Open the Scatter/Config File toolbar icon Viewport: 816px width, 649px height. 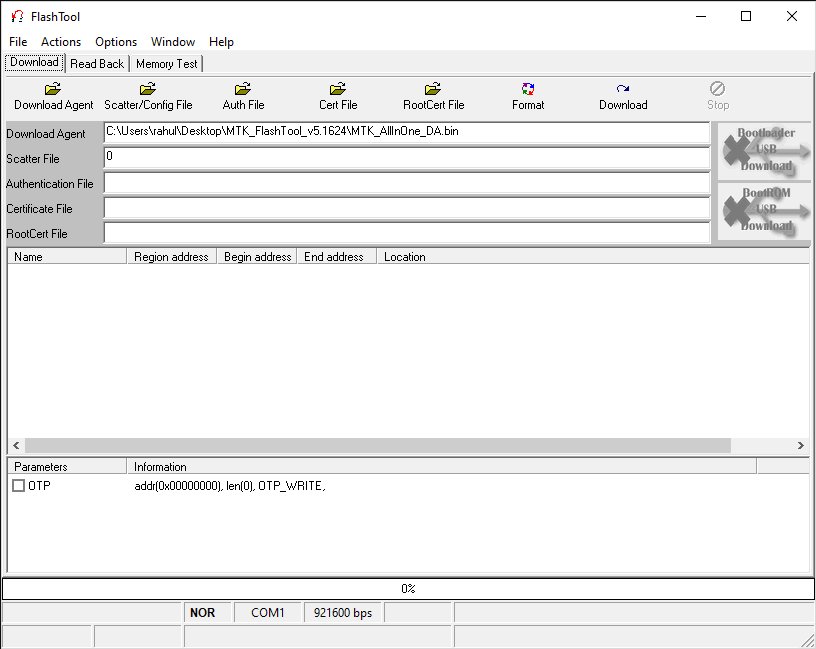(x=148, y=89)
